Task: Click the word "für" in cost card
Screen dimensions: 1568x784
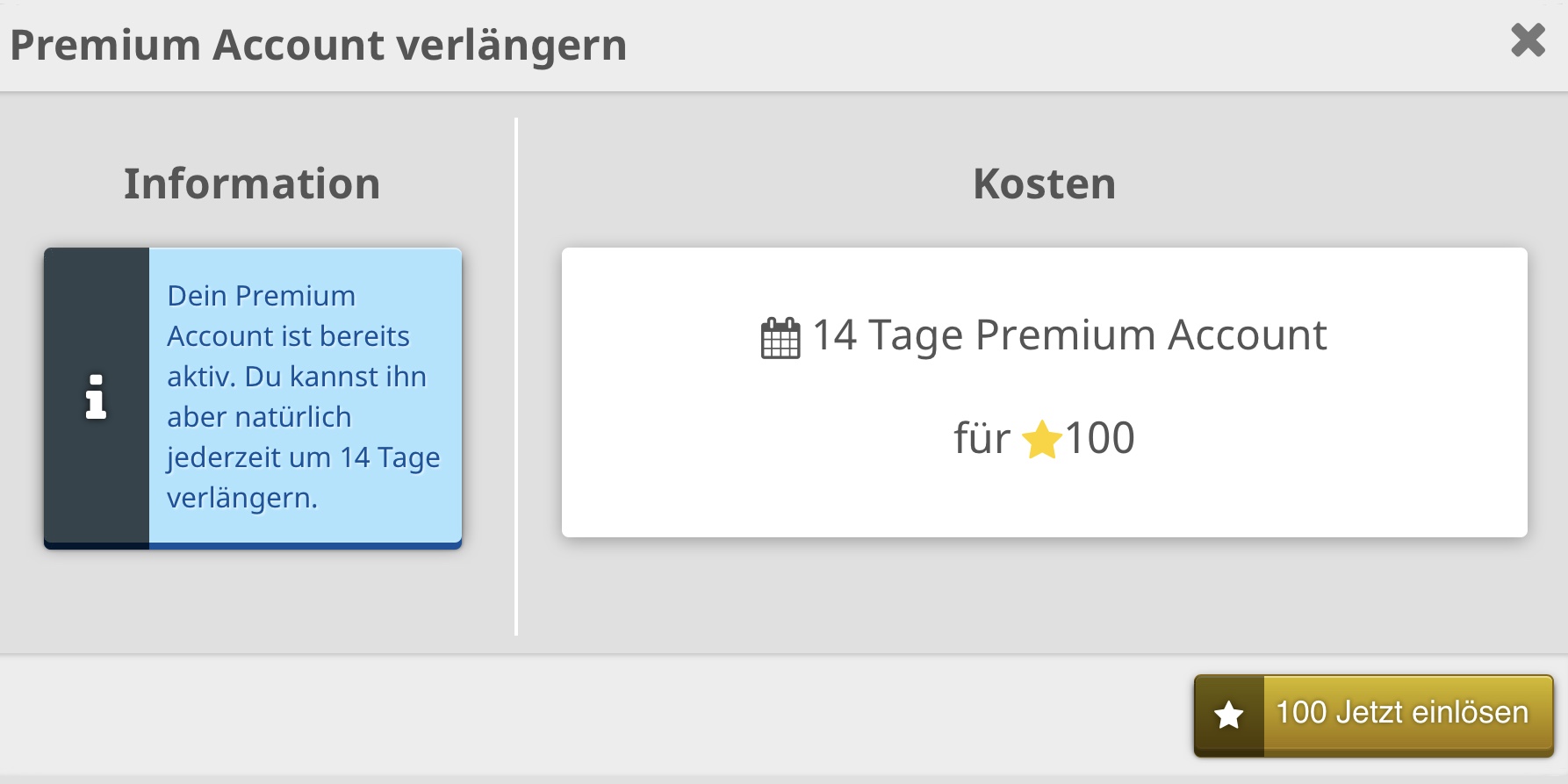Action: [x=982, y=438]
